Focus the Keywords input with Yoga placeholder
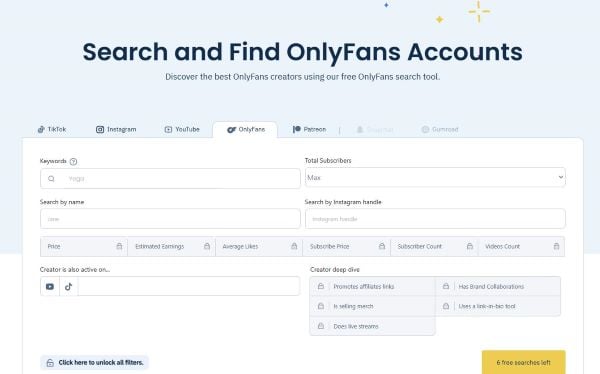The image size is (600, 374). click(x=170, y=178)
